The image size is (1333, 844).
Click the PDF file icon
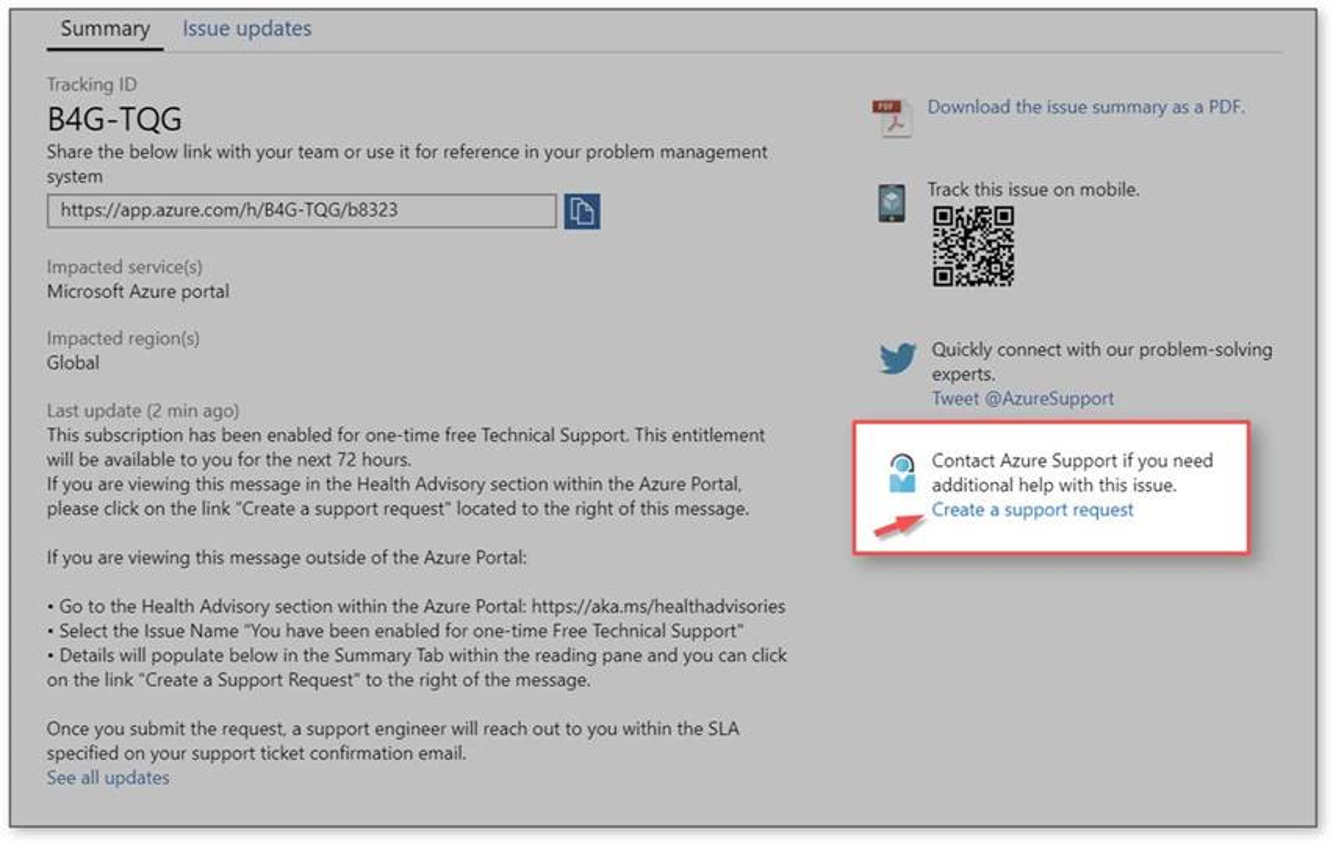point(893,114)
